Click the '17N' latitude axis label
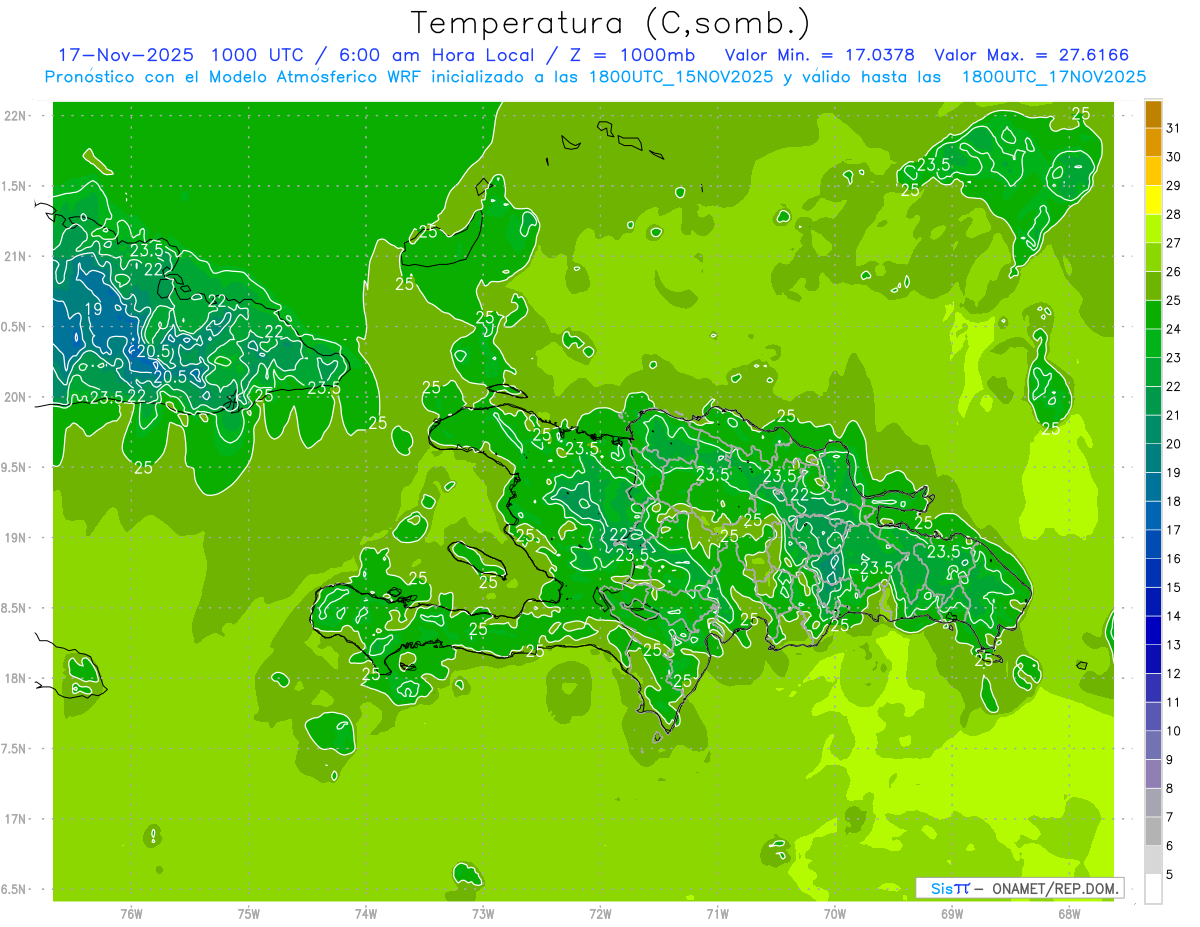1200x927 pixels. coord(15,819)
